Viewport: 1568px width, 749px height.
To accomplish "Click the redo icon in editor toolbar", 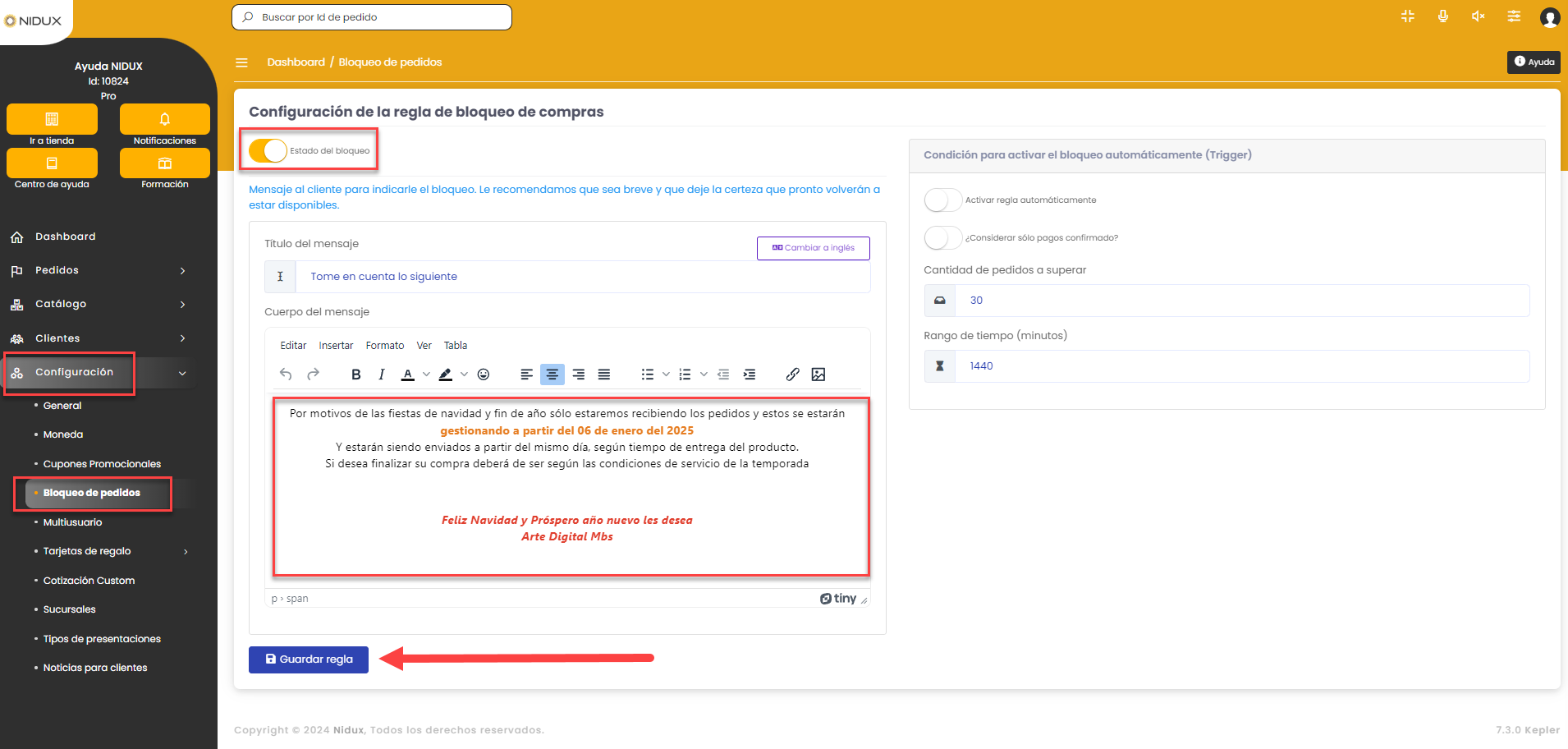I will click(x=313, y=374).
